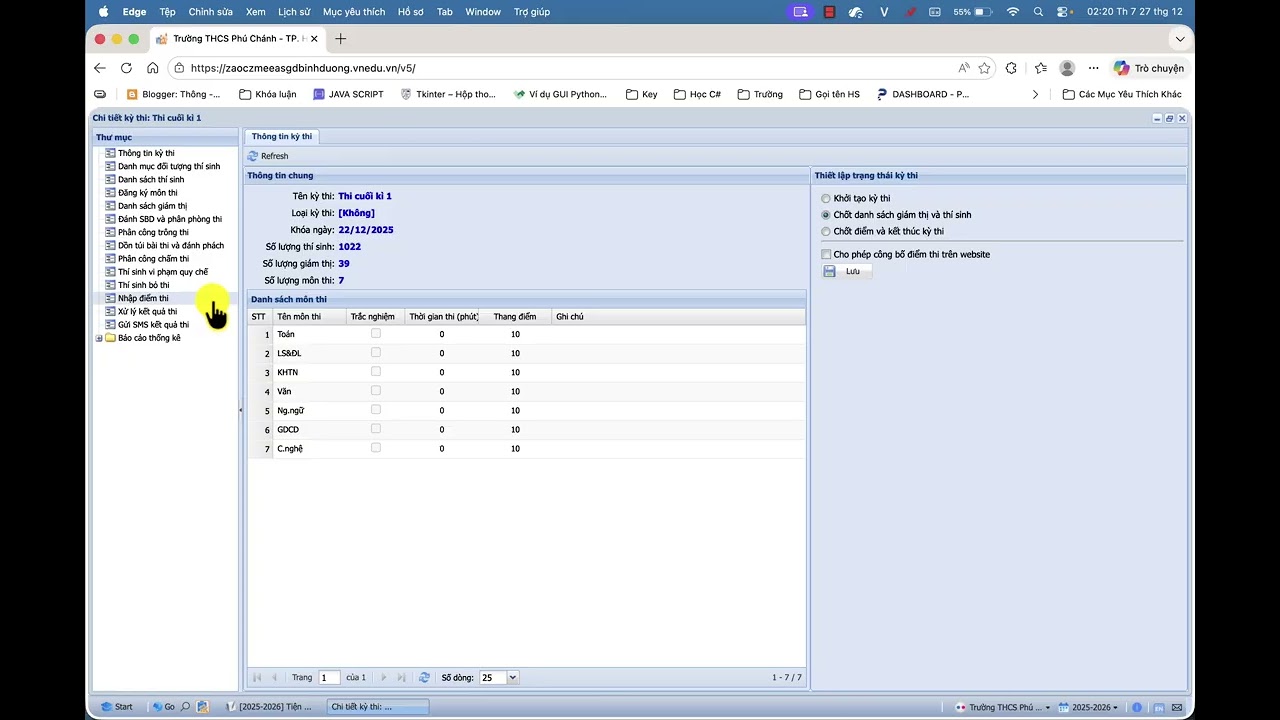Select Chốt danh sách giám thị và thí sinh

click(826, 215)
